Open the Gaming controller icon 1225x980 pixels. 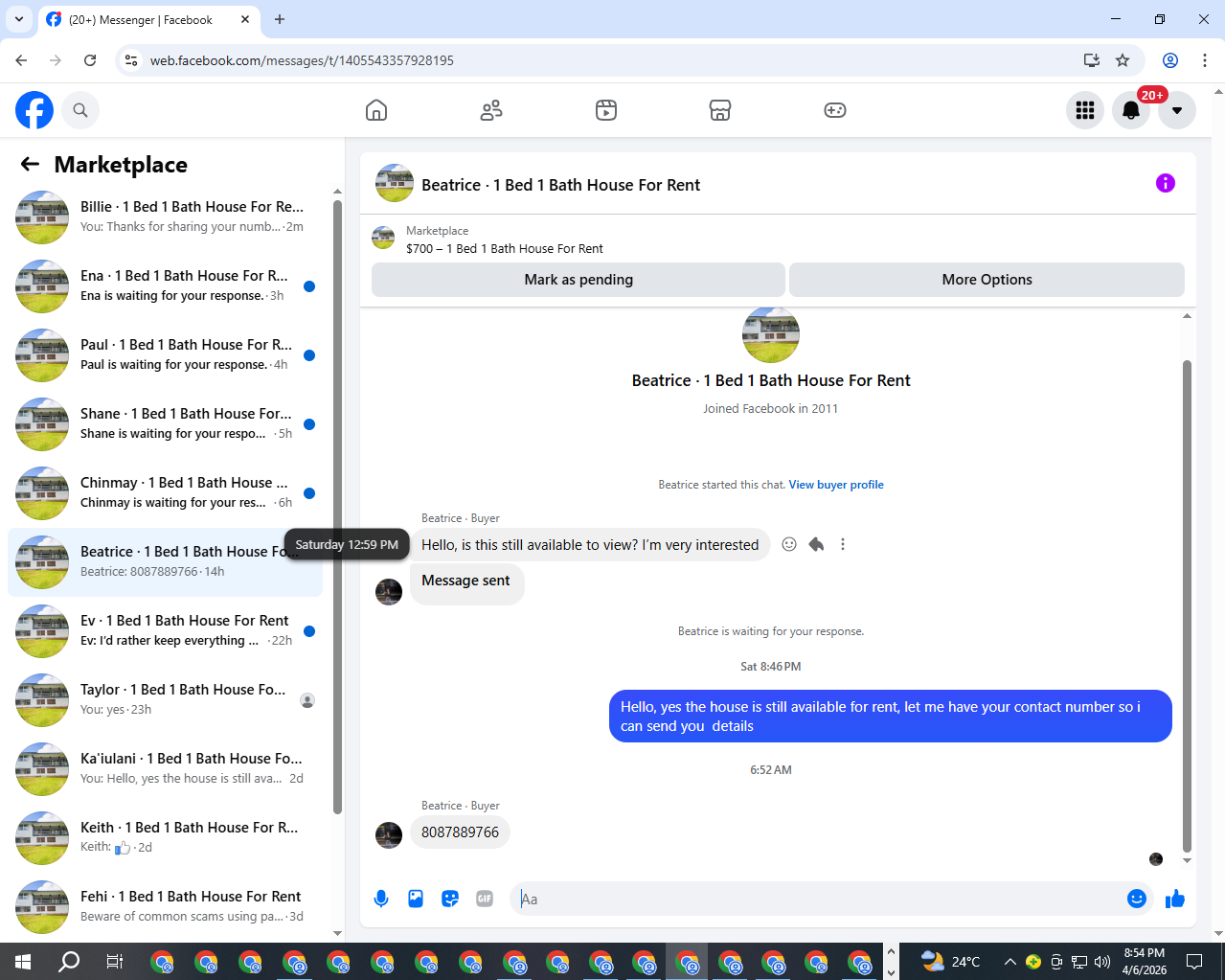tap(835, 110)
